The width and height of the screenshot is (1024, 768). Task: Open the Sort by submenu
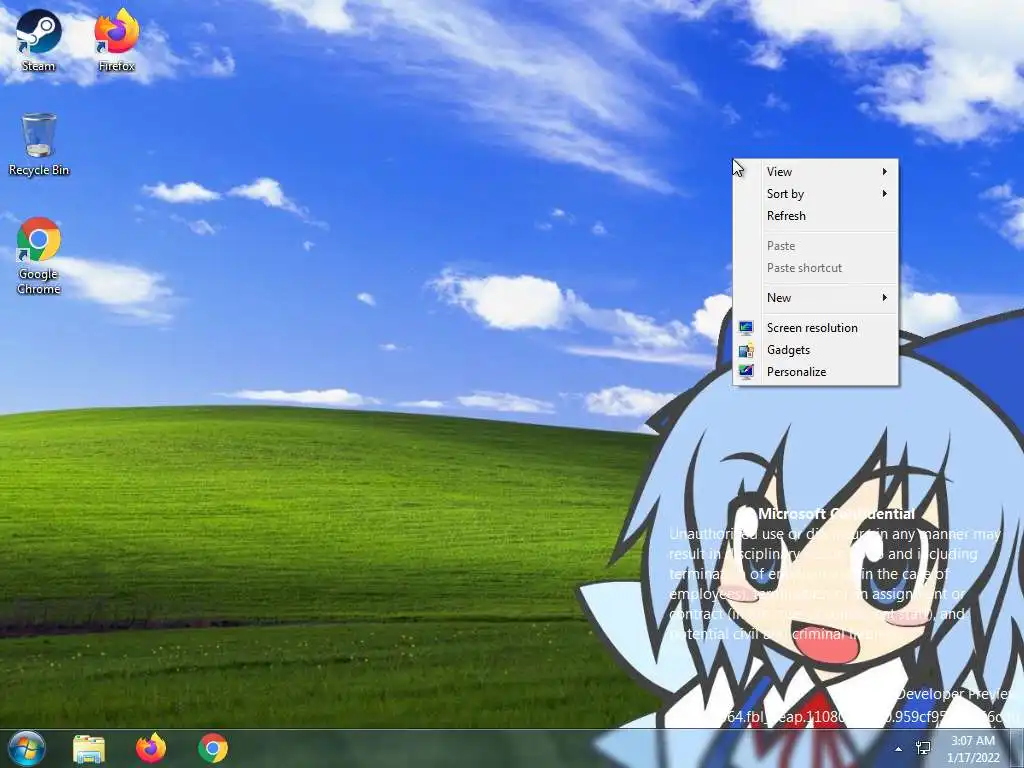[816, 194]
